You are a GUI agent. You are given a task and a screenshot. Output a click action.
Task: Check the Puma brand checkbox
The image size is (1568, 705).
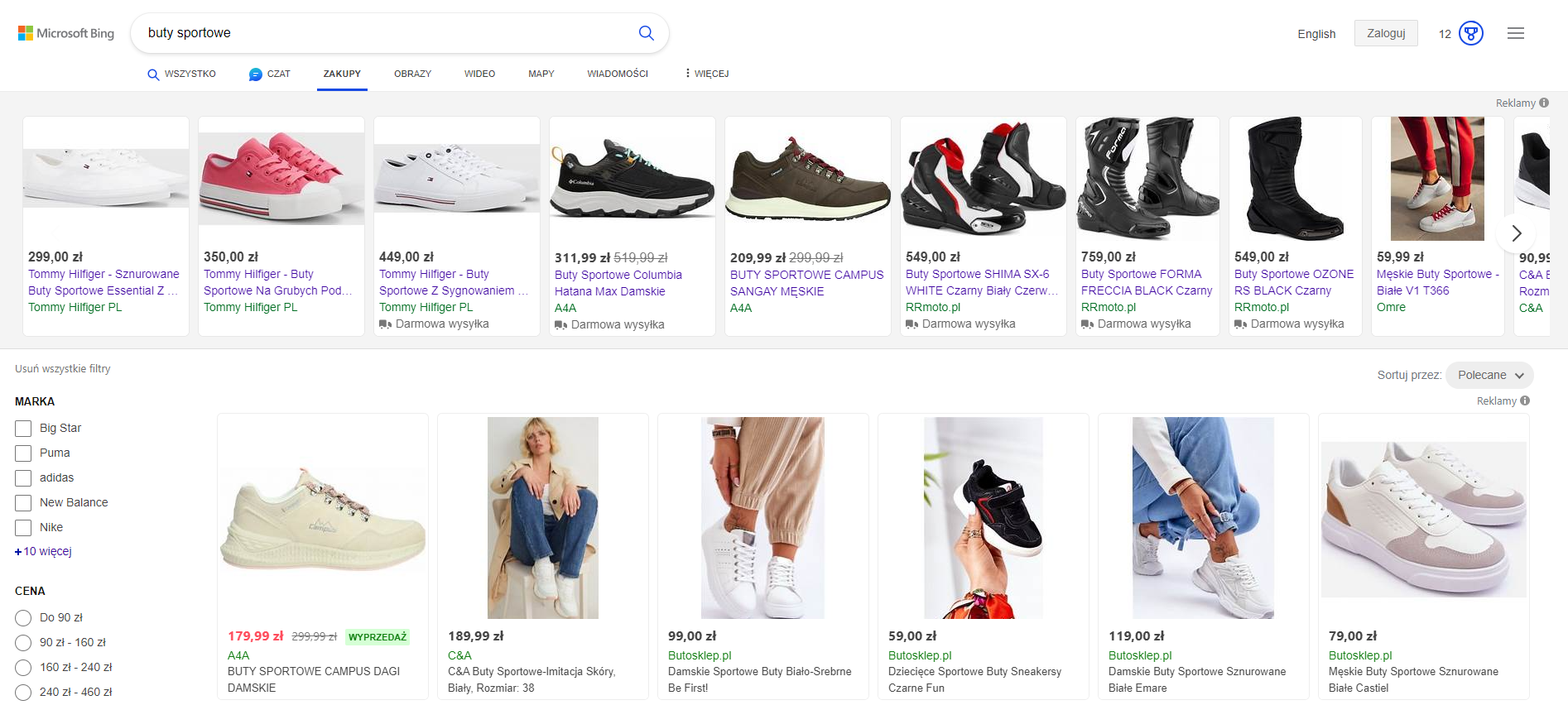(23, 453)
